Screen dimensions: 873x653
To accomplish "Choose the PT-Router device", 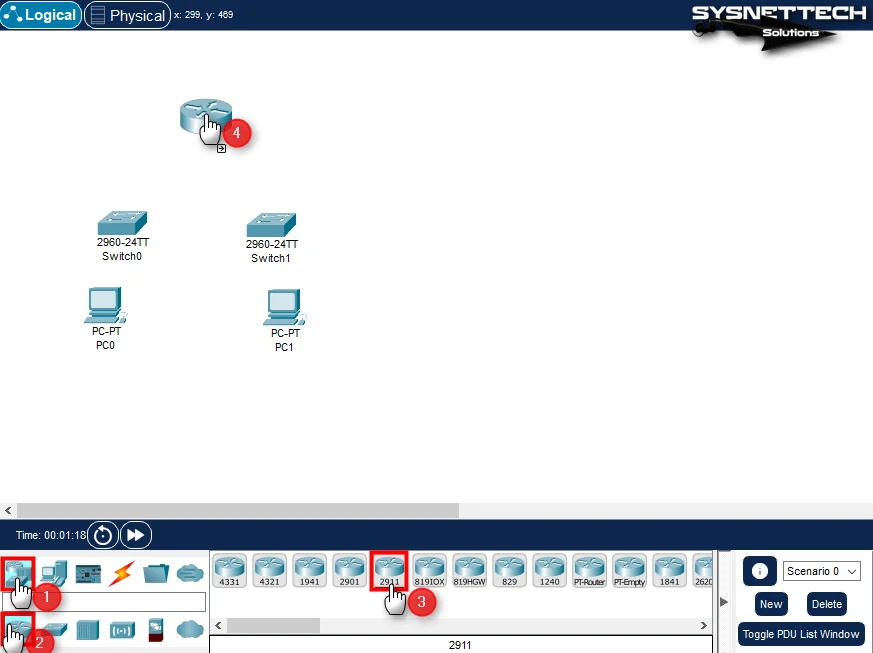I will (x=589, y=570).
